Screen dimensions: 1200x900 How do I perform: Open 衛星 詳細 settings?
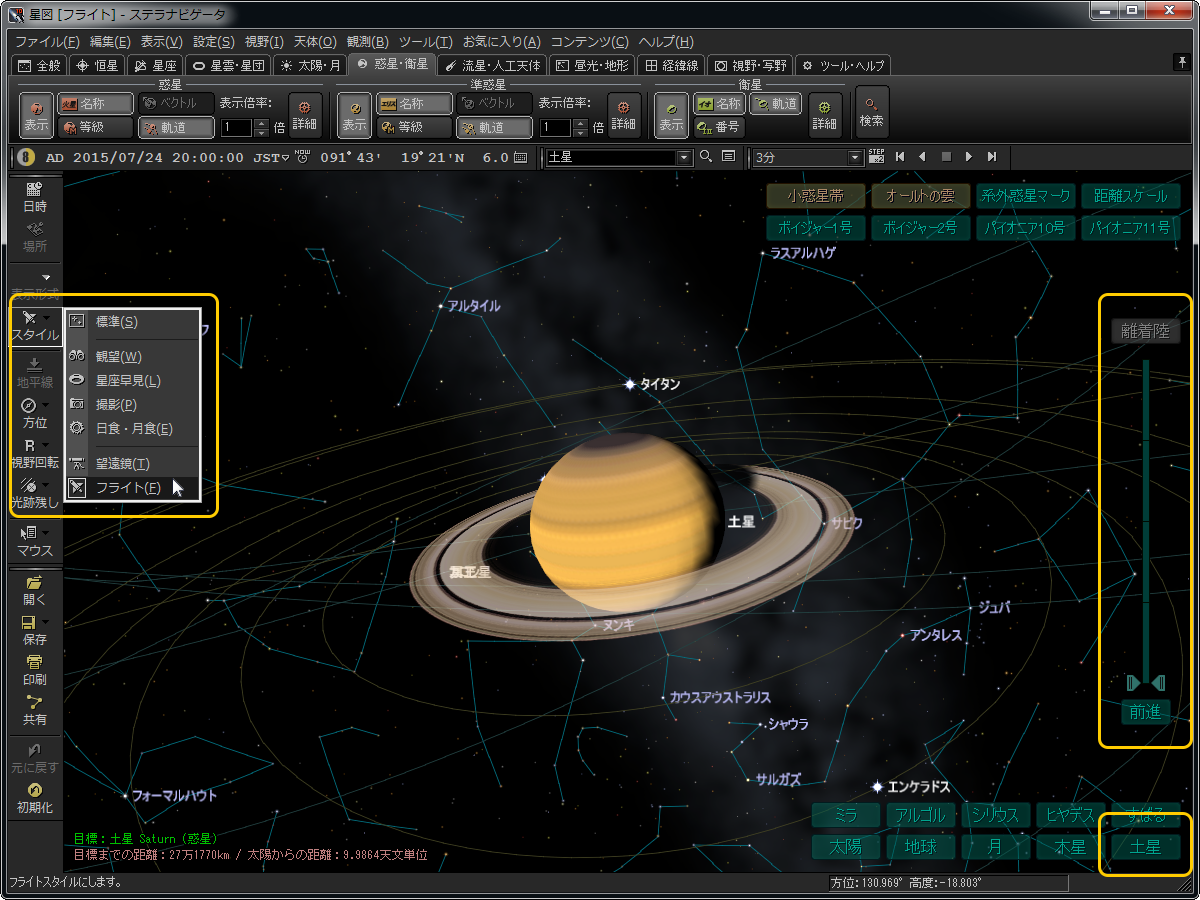[x=825, y=115]
